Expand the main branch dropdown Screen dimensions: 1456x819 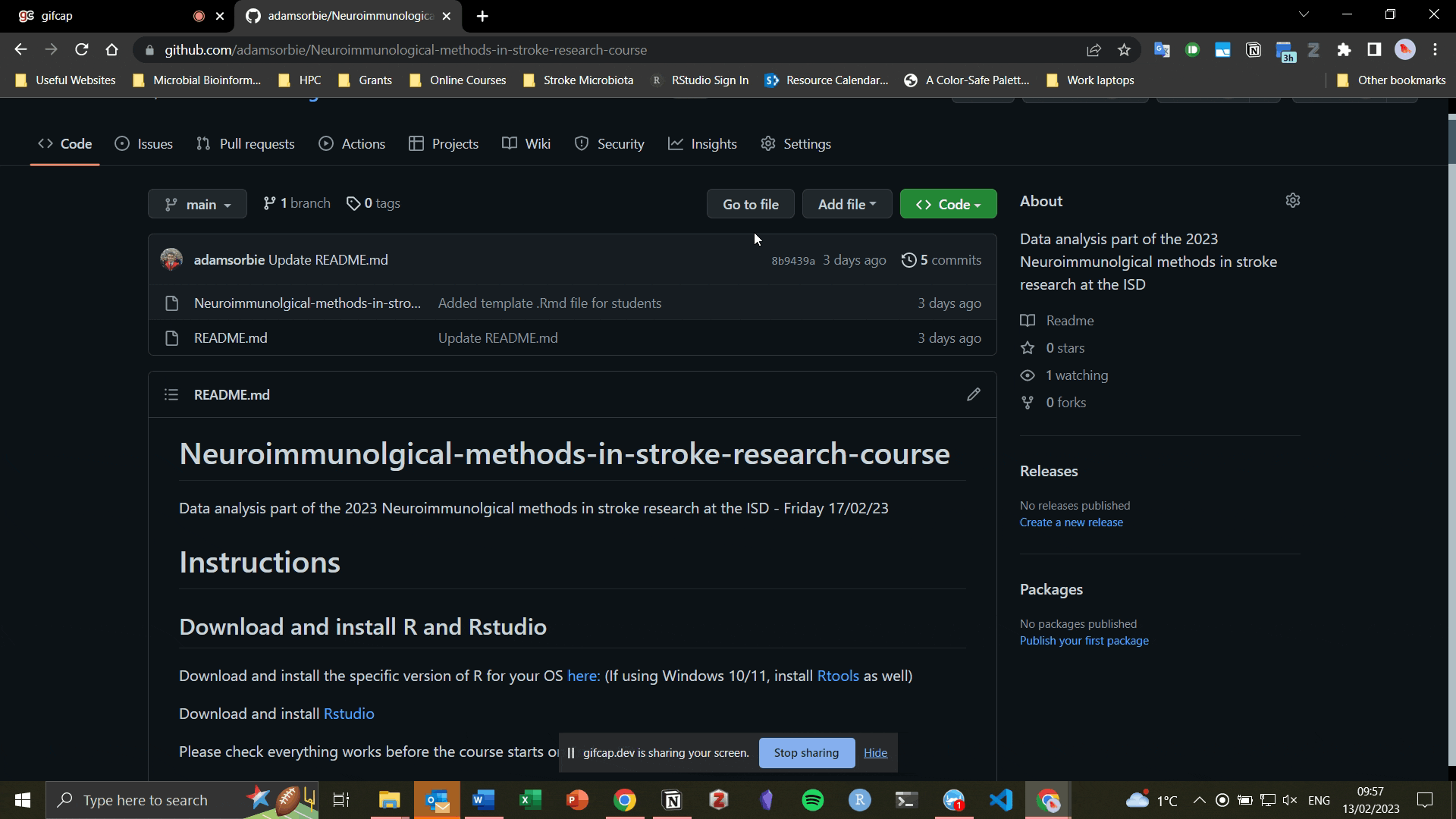[197, 204]
